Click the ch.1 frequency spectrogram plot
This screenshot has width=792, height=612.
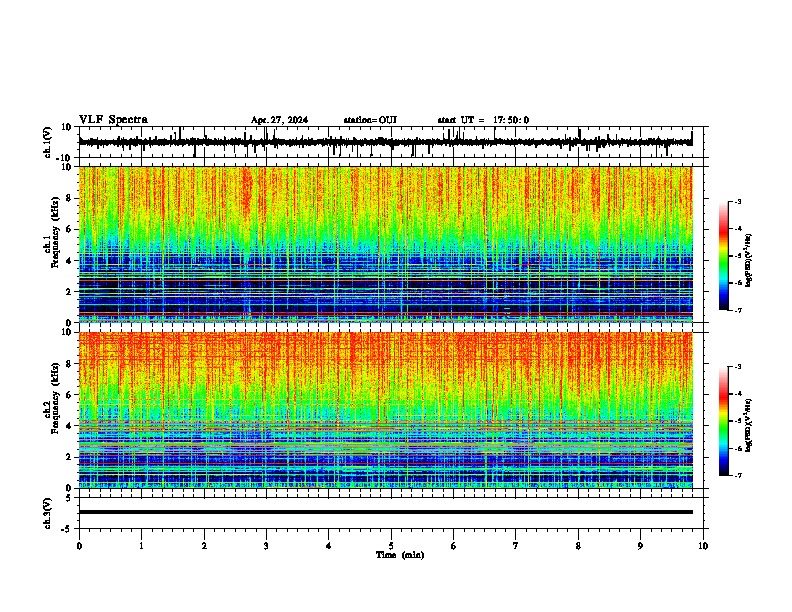coord(386,244)
